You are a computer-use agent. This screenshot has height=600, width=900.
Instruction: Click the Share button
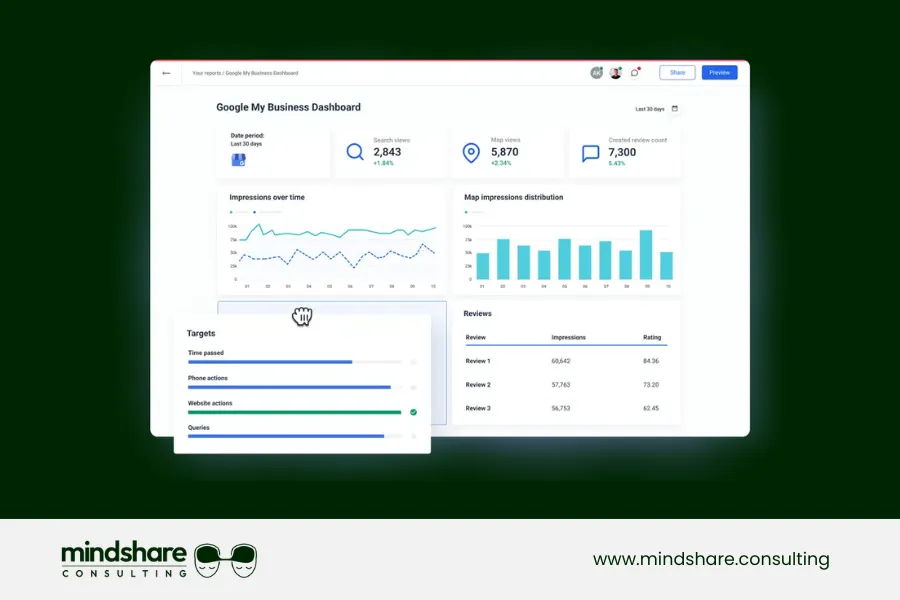(677, 72)
